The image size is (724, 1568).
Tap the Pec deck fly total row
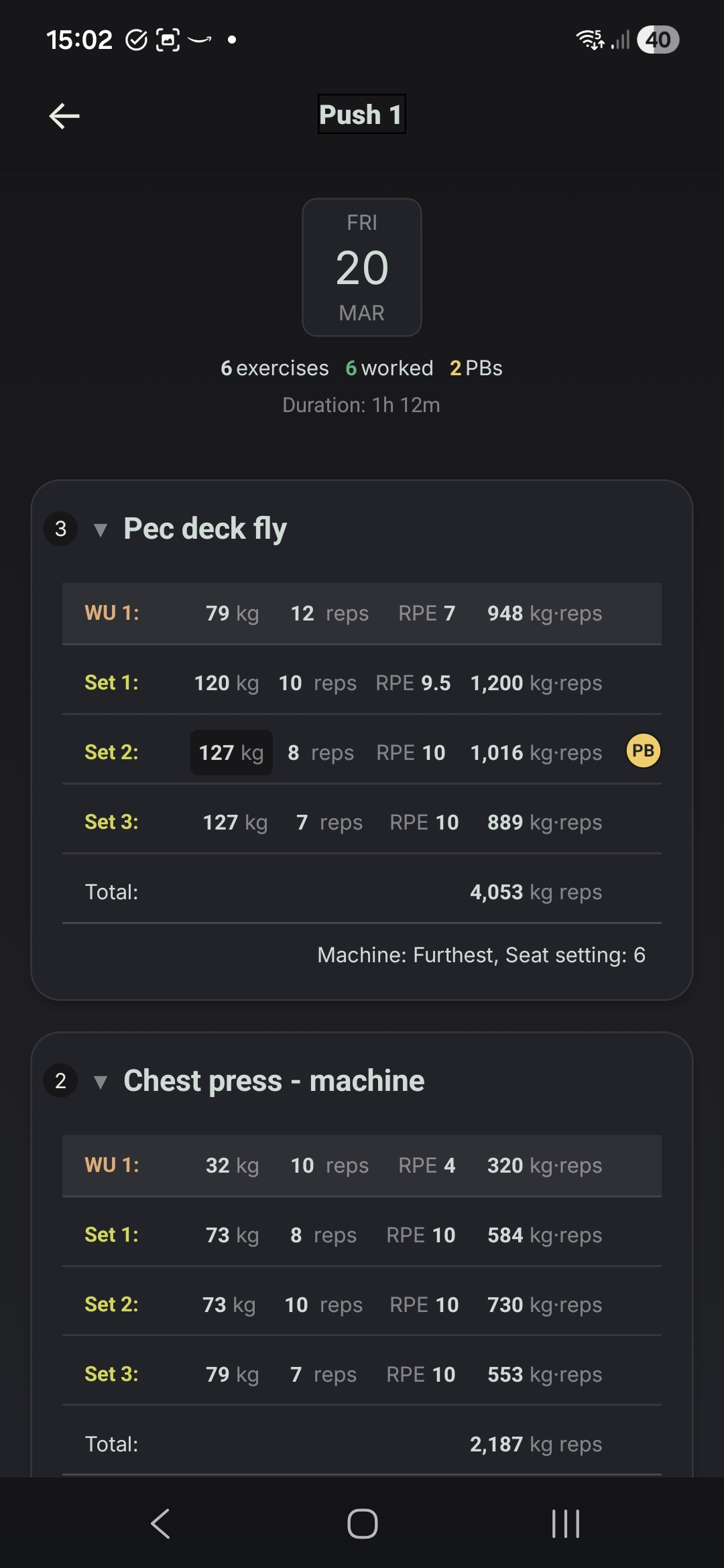pos(362,891)
